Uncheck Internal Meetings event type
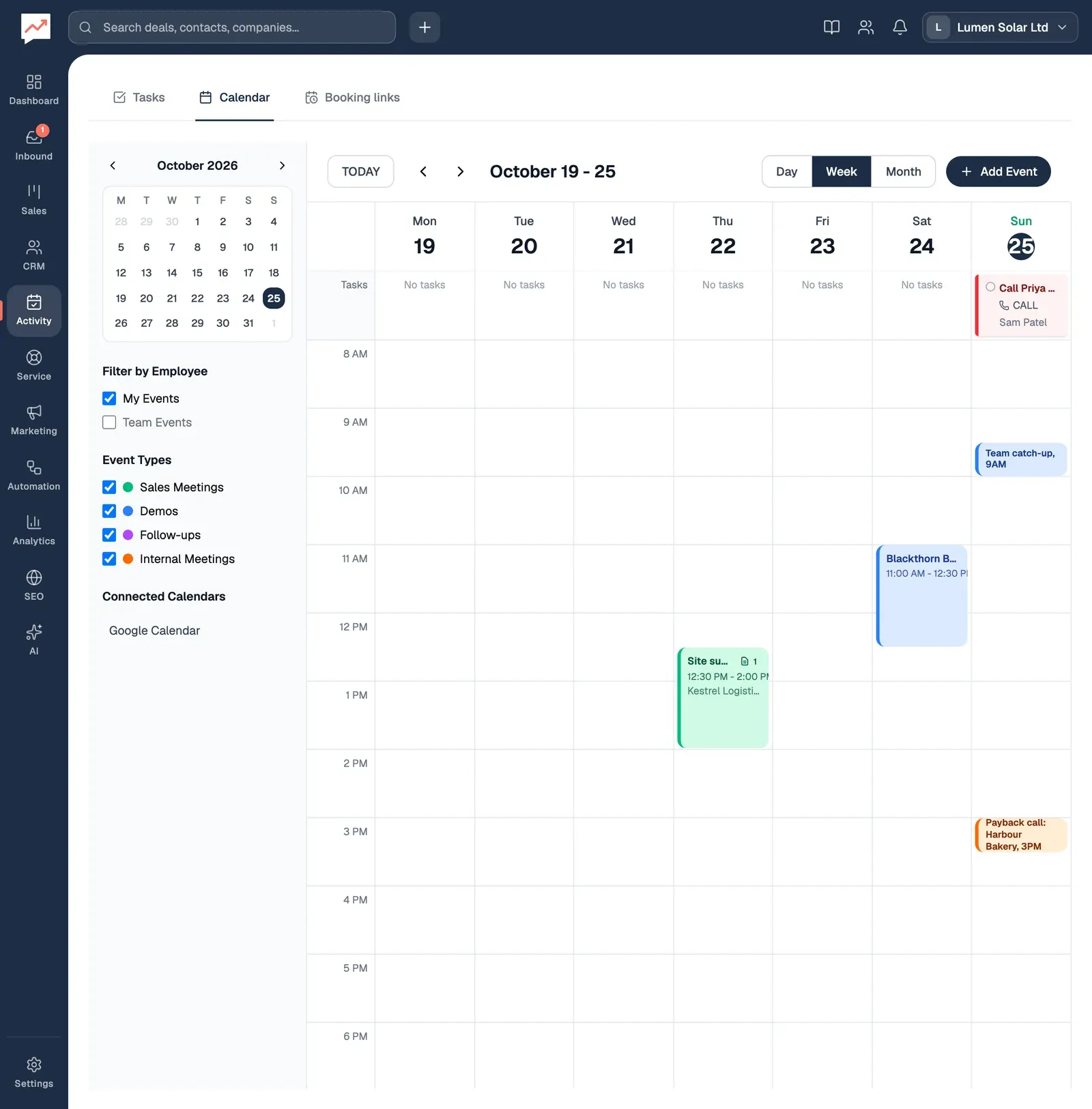This screenshot has width=1092, height=1109. point(109,559)
